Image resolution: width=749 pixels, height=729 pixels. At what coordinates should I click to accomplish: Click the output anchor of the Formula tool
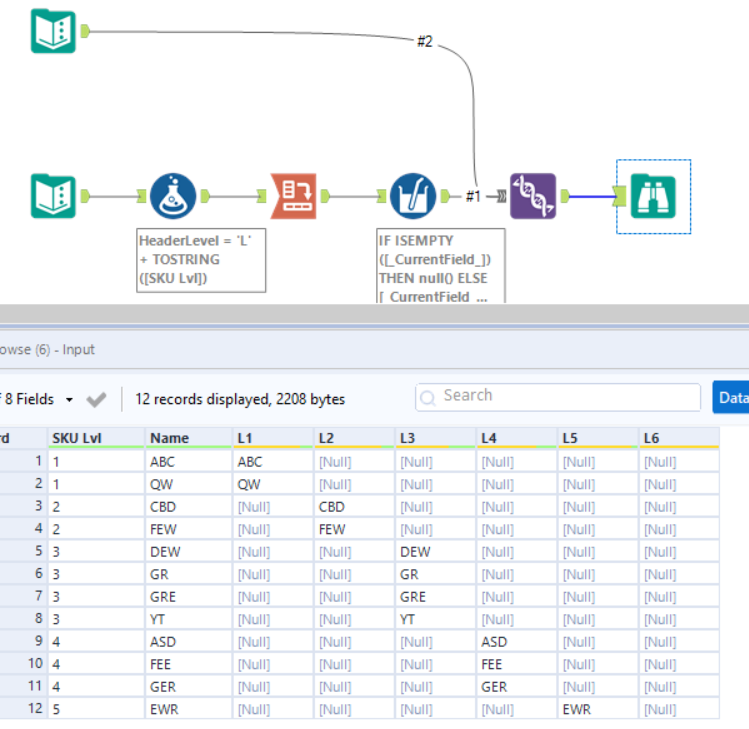point(204,196)
